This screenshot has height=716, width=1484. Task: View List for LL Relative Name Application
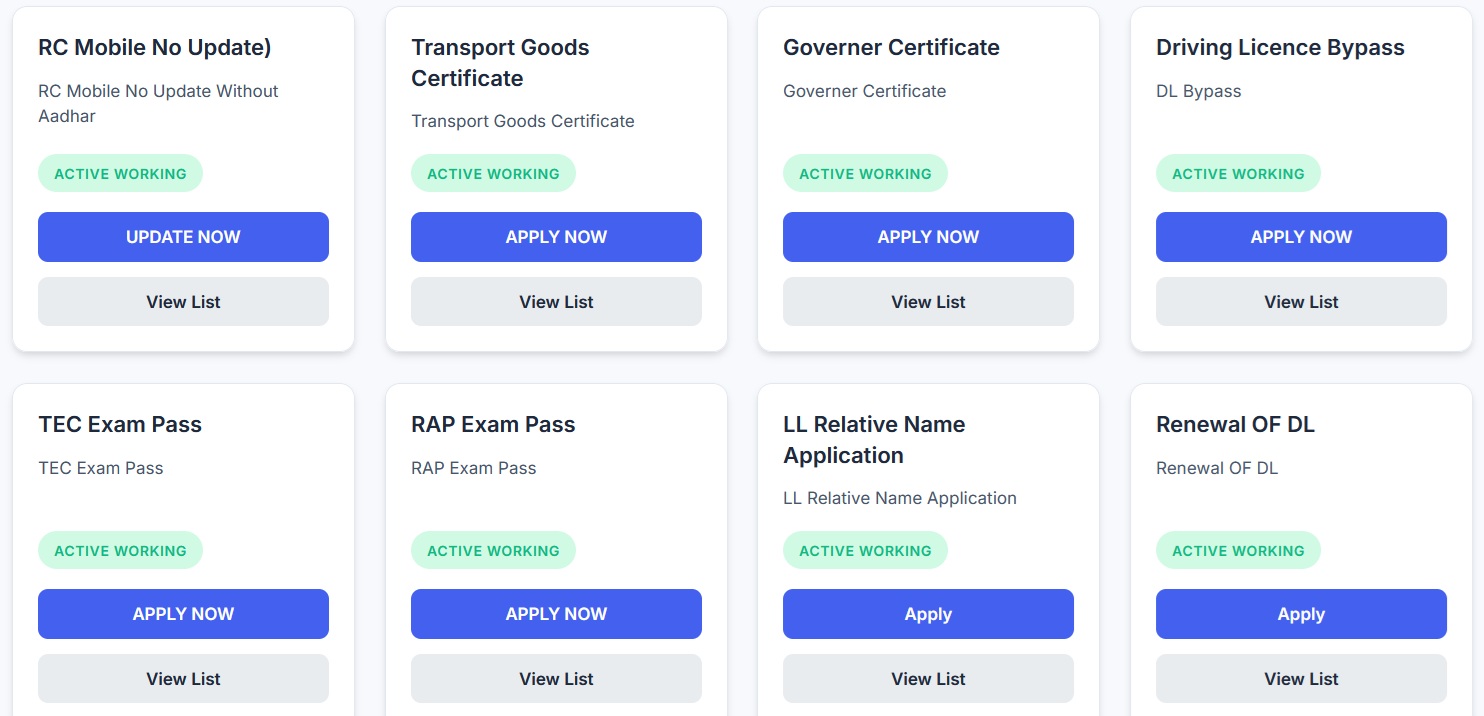[x=928, y=679]
